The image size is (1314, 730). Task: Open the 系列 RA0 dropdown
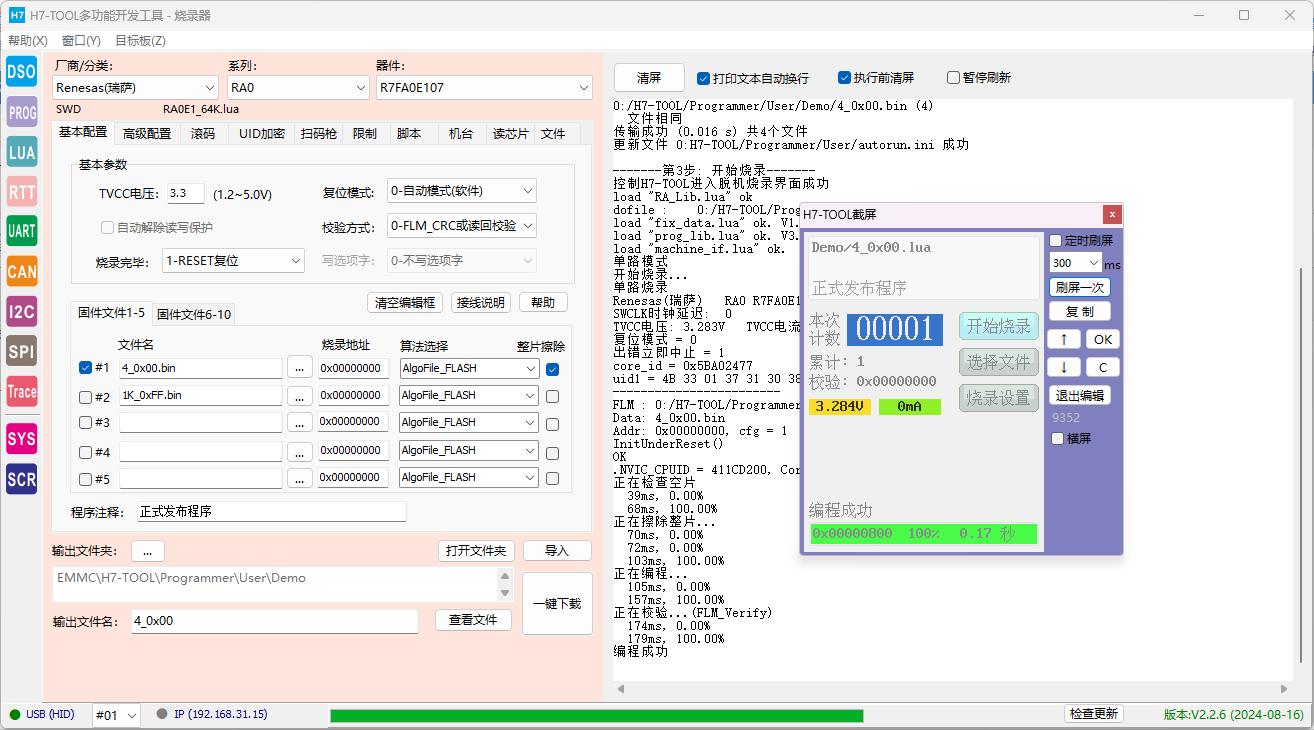click(x=298, y=88)
